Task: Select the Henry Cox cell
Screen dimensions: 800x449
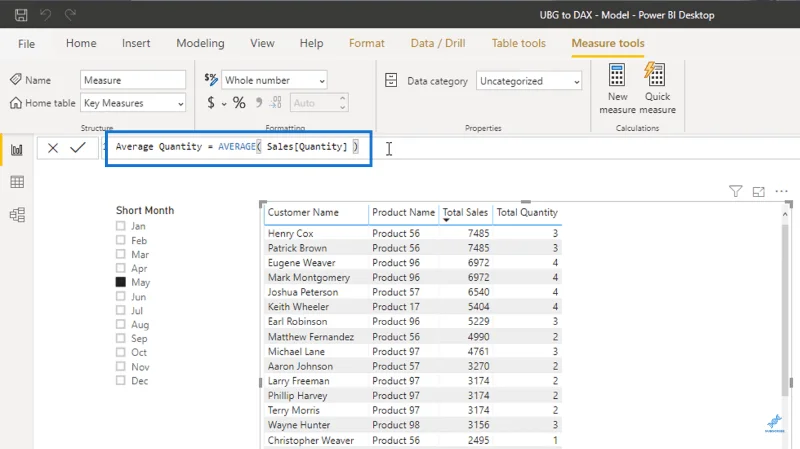Action: 290,233
